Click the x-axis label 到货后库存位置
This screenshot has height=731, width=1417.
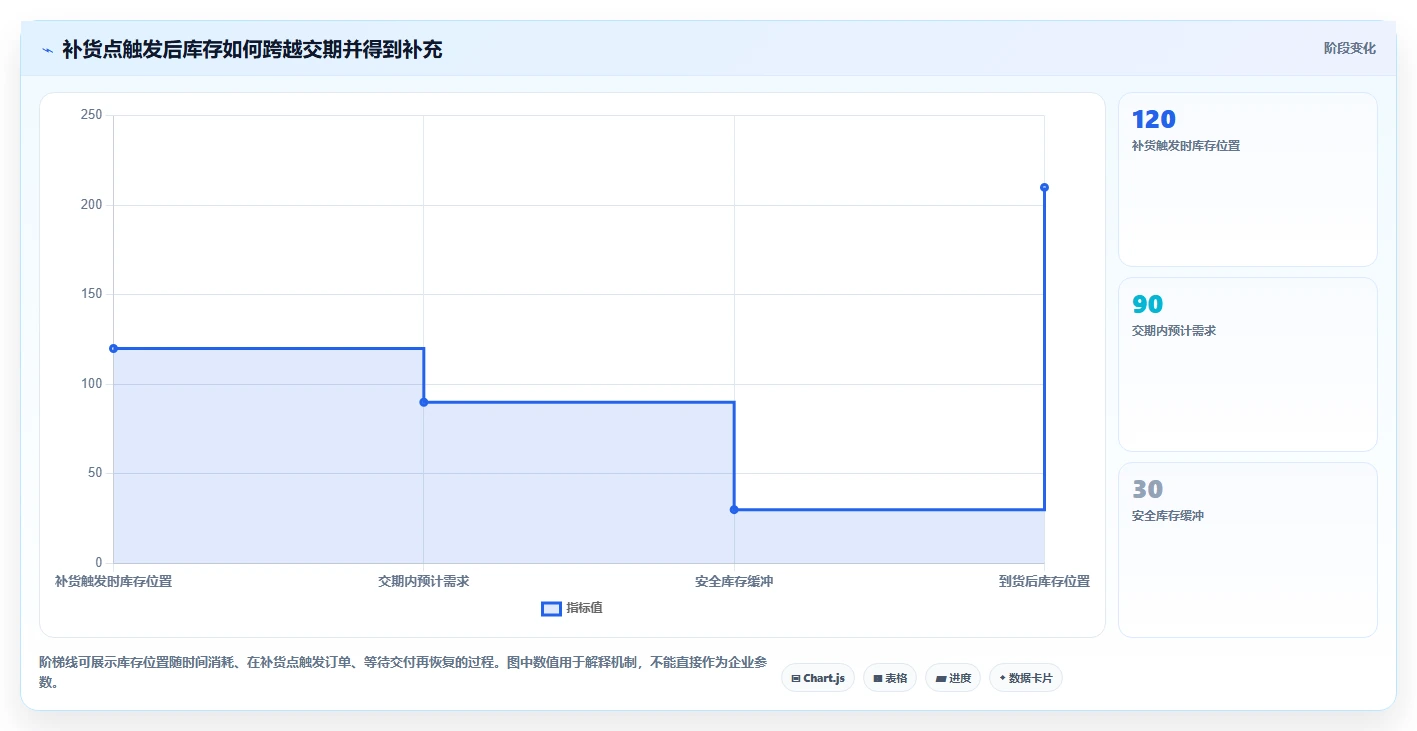[1044, 581]
